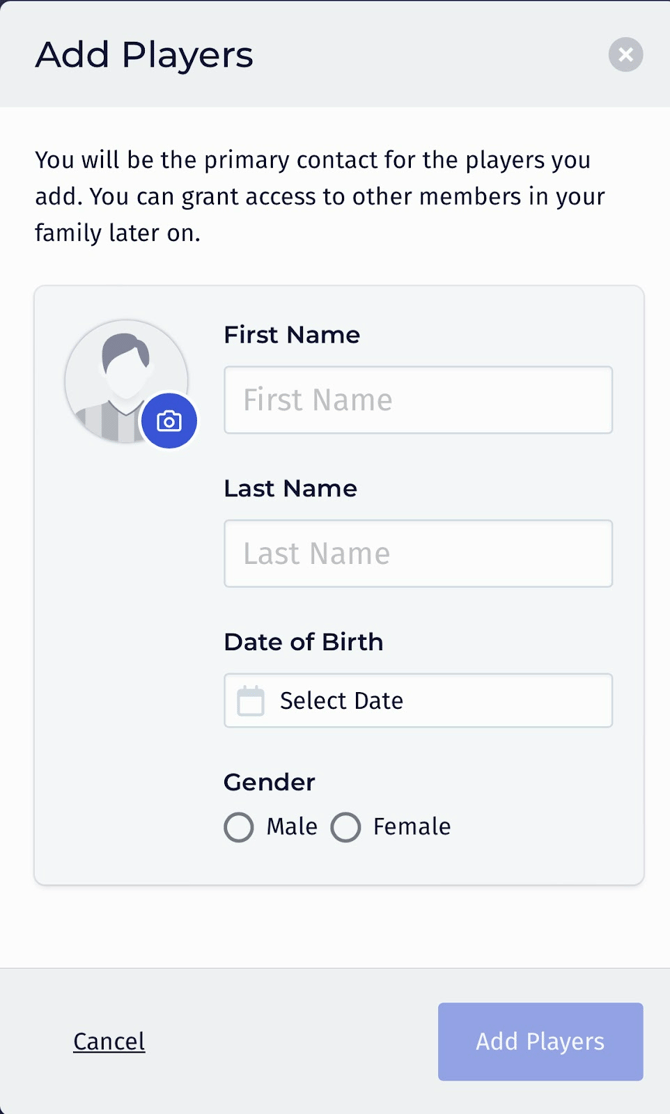The height and width of the screenshot is (1114, 670).
Task: Click the Cancel link
Action: 109,1042
